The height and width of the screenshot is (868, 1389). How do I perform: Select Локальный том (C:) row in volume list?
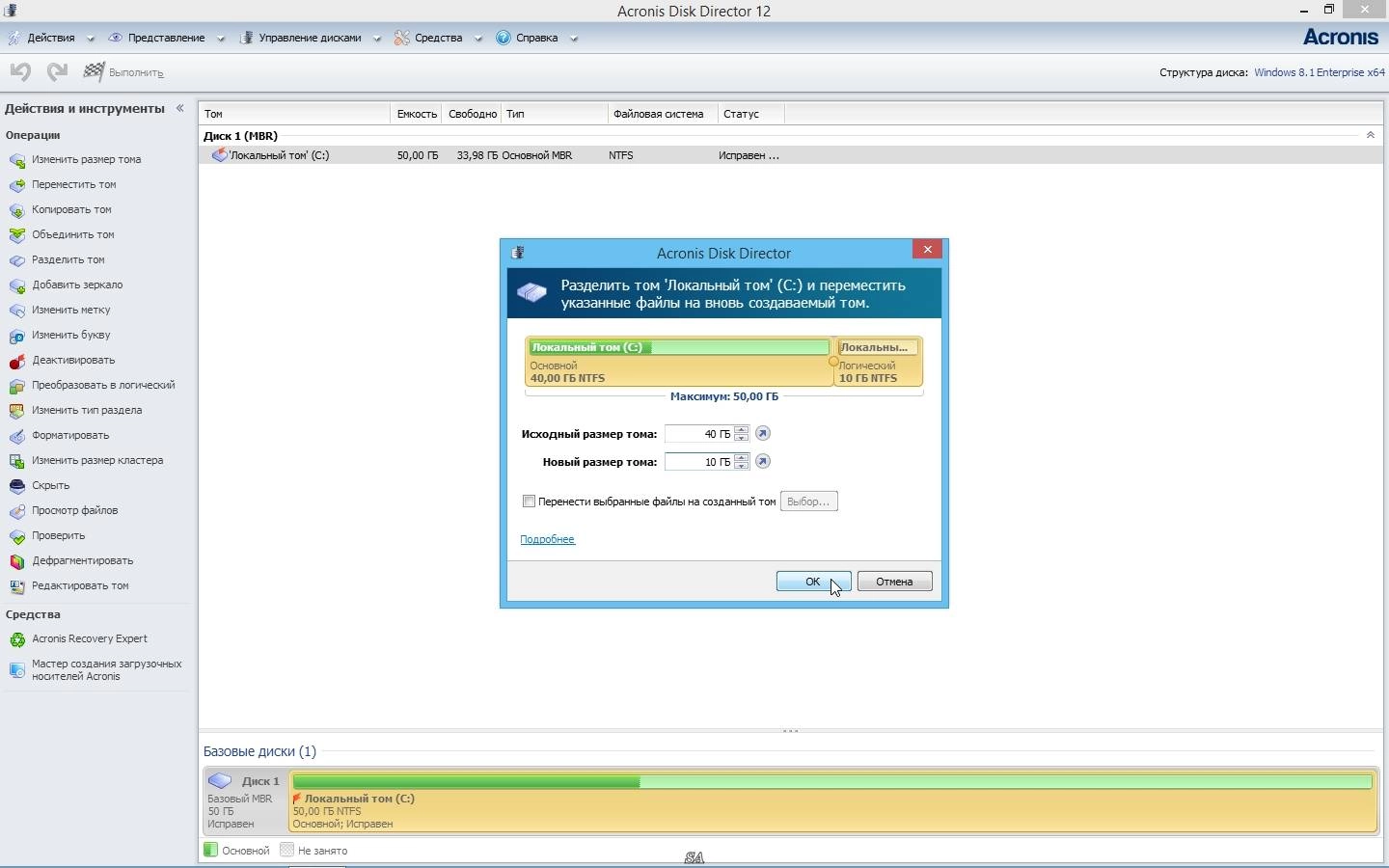[x=790, y=155]
